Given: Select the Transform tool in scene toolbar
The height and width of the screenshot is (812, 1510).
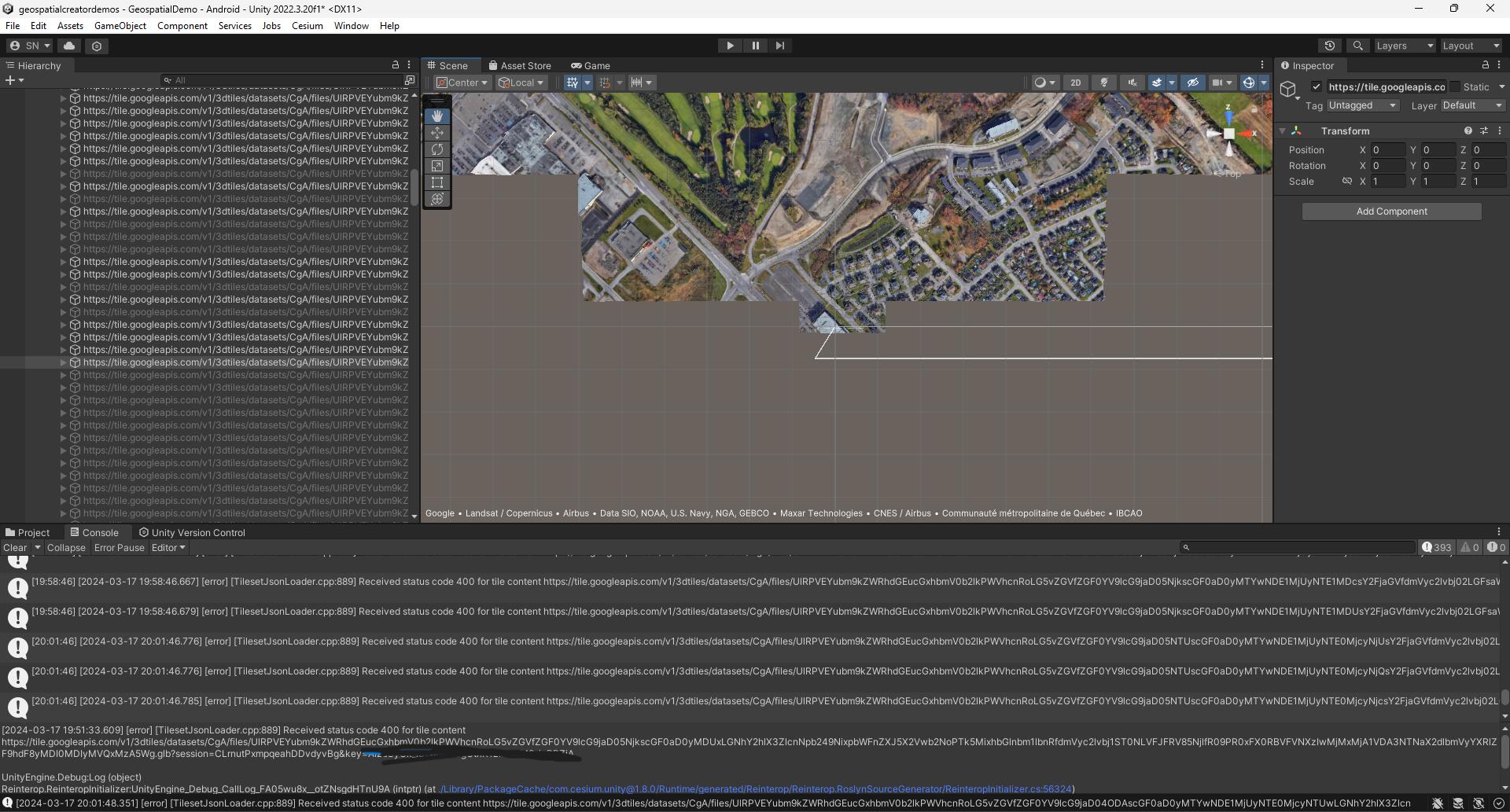Looking at the screenshot, I should [x=437, y=199].
